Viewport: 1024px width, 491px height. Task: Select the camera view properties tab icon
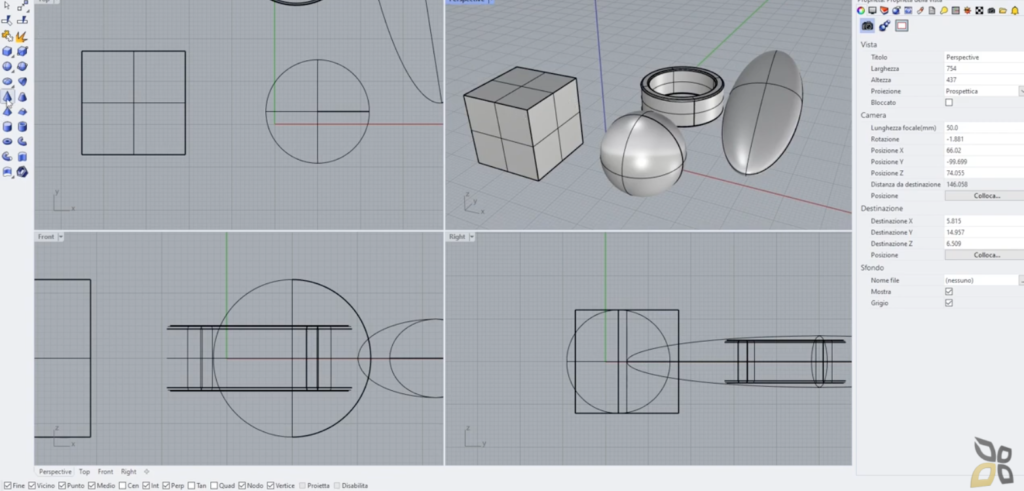pos(867,25)
